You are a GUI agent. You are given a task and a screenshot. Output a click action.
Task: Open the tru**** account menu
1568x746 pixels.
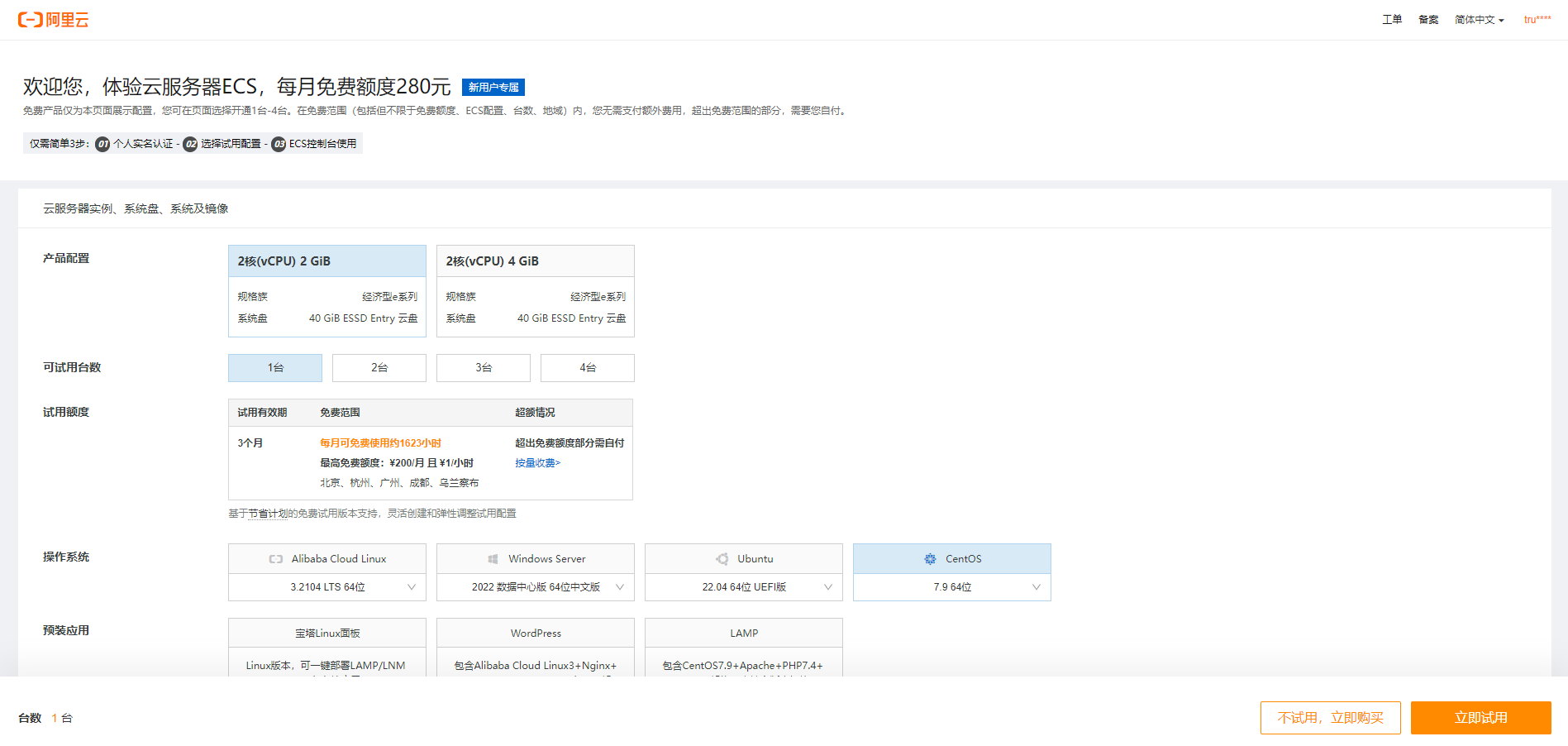(x=1537, y=20)
